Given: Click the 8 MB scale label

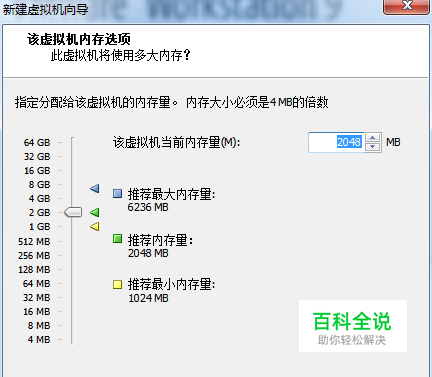Looking at the screenshot, I should [39, 326].
